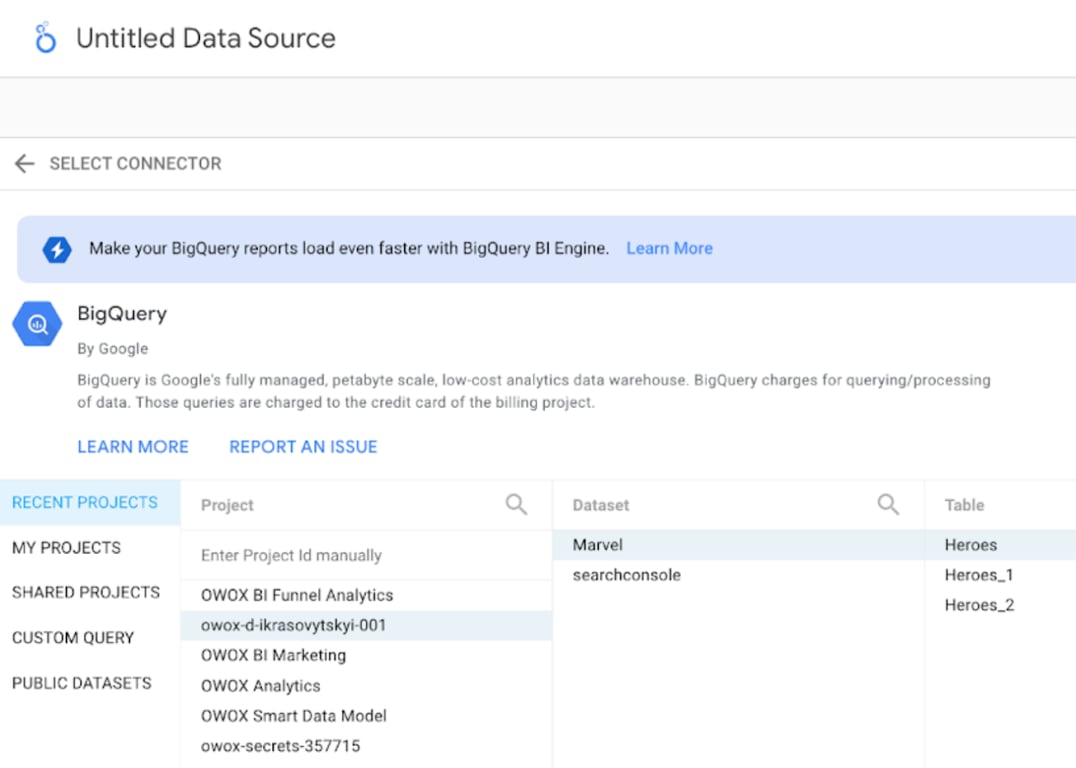Click the BigQuery BI Engine lightning icon
The width and height of the screenshot is (1076, 768).
pos(57,249)
